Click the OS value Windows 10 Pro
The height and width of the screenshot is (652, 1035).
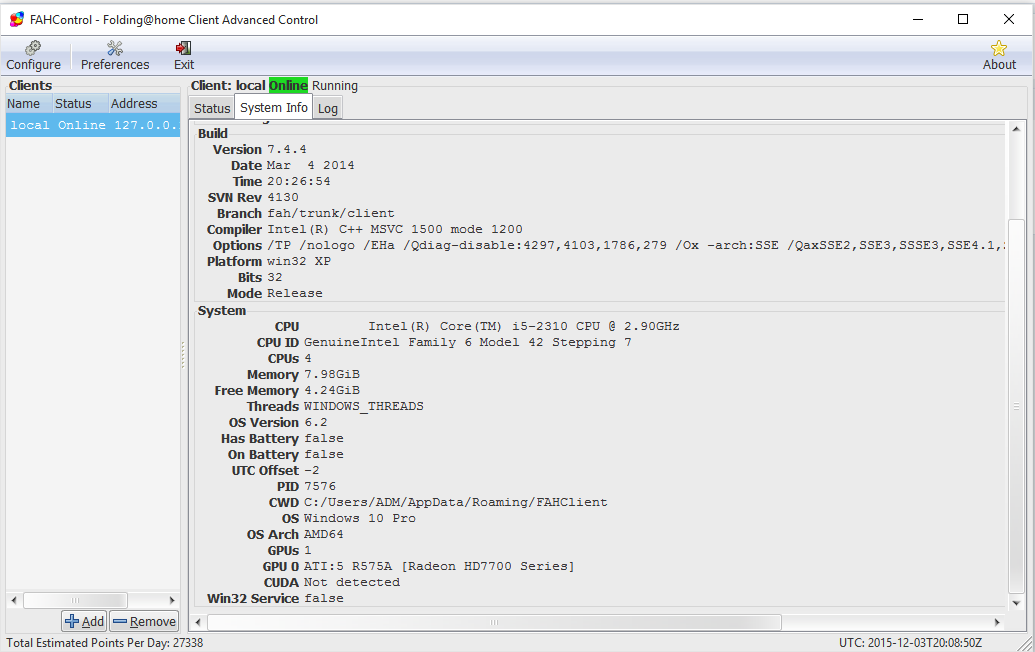point(360,518)
